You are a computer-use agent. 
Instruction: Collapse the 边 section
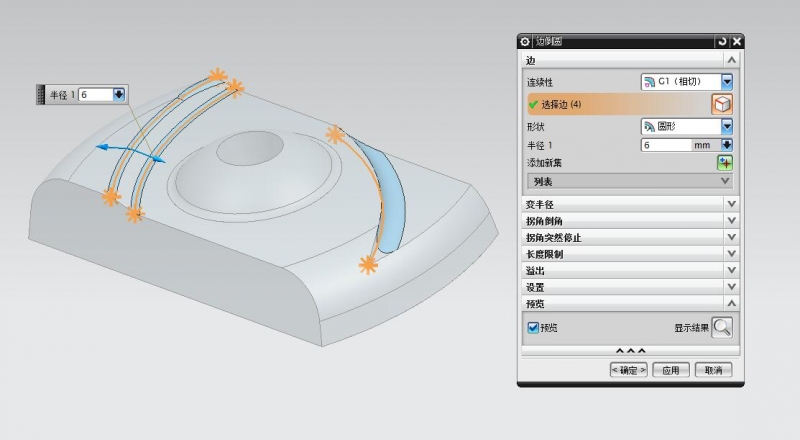click(731, 60)
